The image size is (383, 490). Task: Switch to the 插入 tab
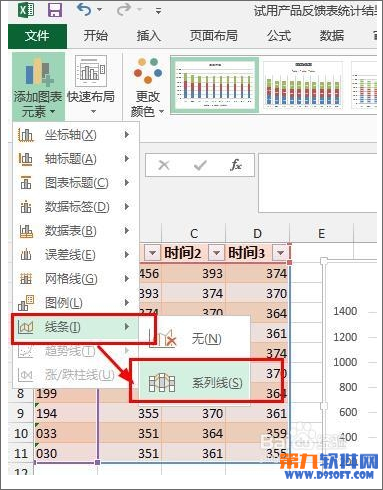pyautogui.click(x=149, y=36)
